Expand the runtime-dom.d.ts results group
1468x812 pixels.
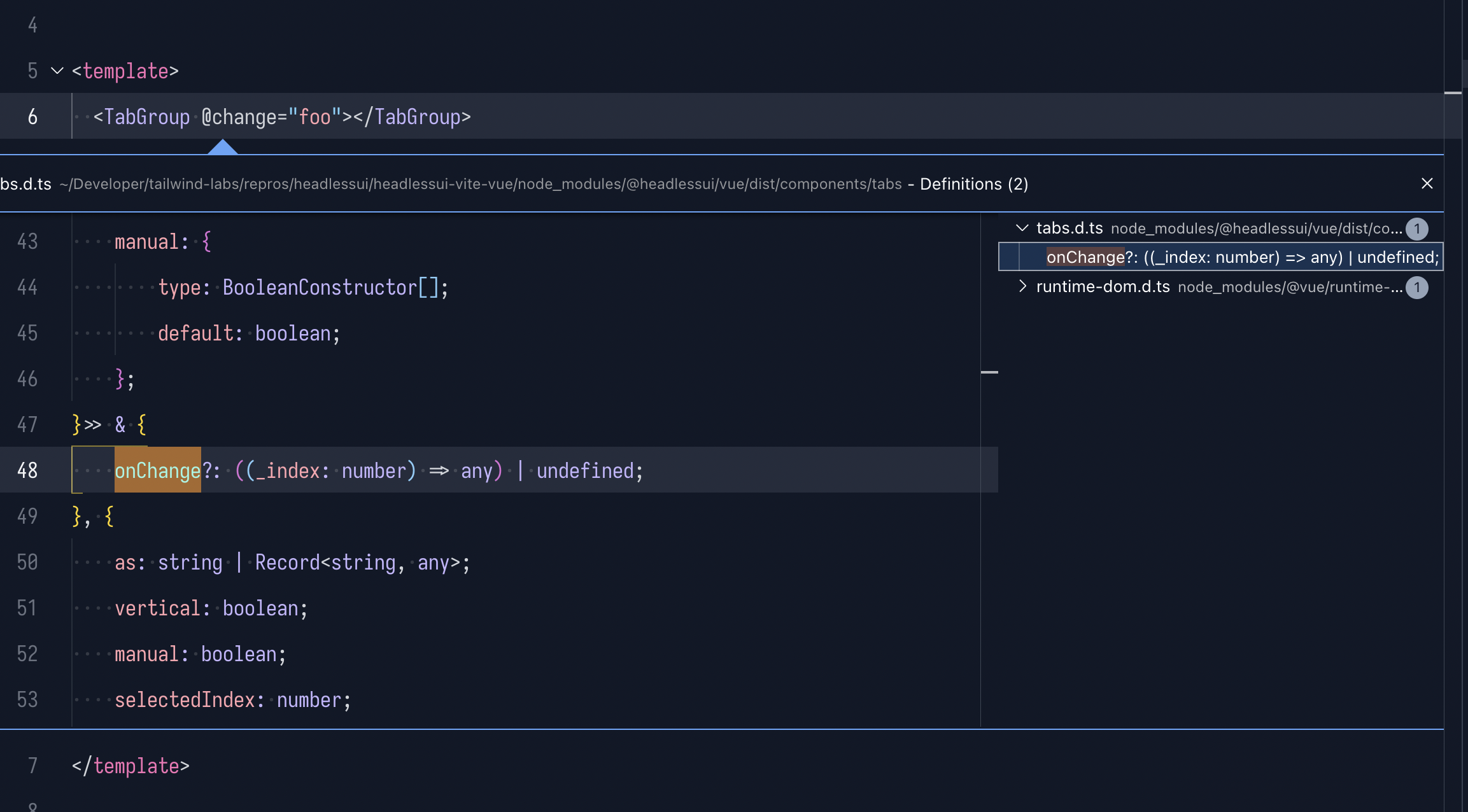click(x=1023, y=287)
